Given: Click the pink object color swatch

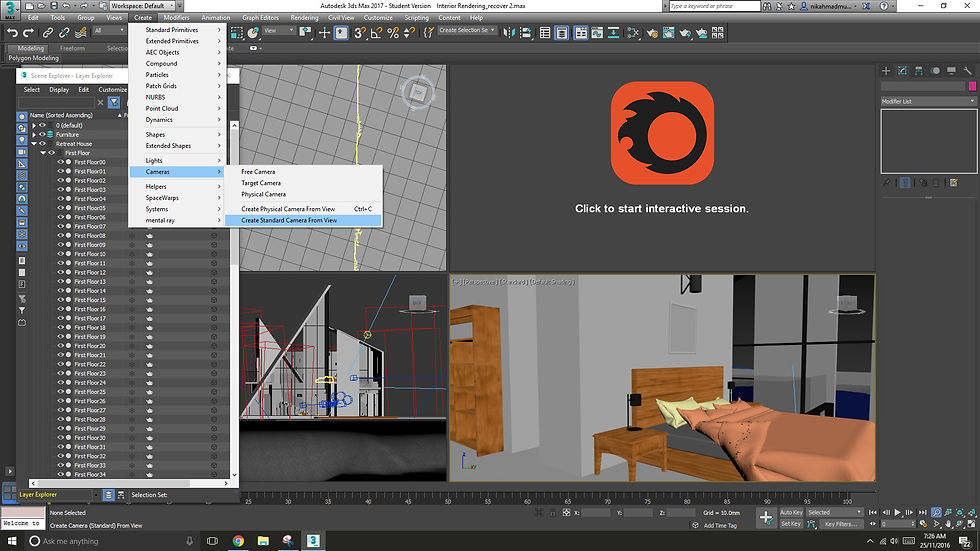Looking at the screenshot, I should [972, 86].
